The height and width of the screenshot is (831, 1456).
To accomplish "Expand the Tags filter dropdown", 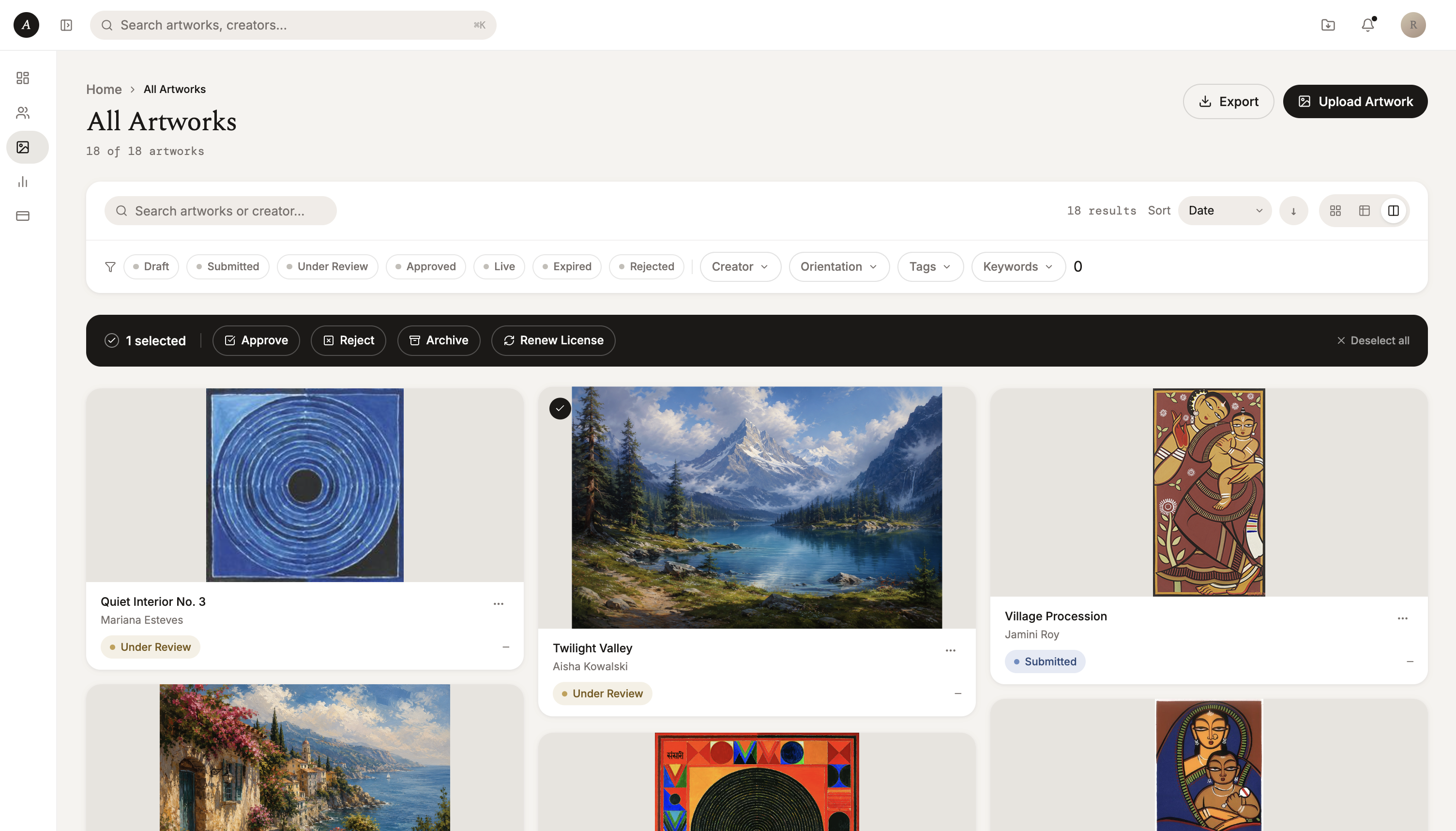I will tap(930, 266).
